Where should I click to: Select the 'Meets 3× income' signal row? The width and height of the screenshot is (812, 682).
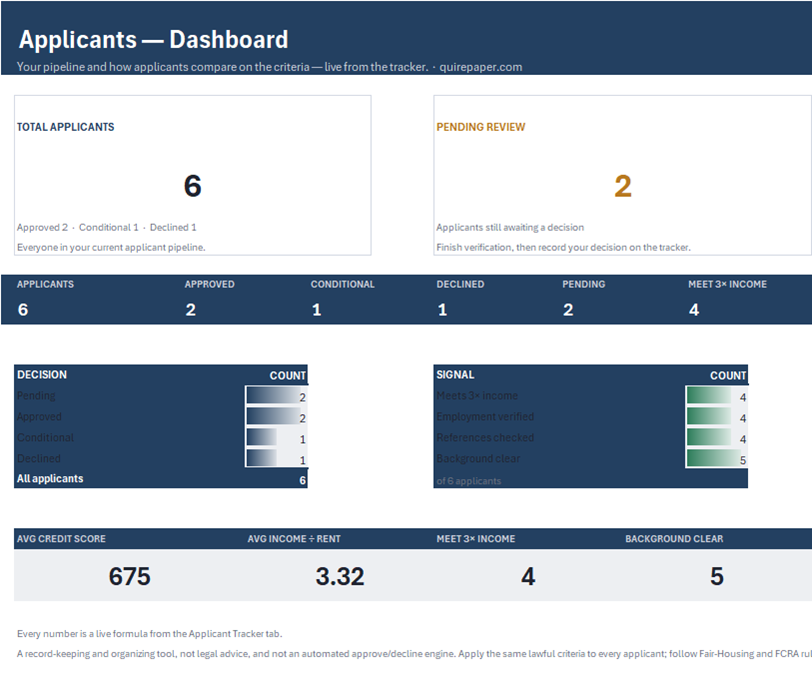590,396
